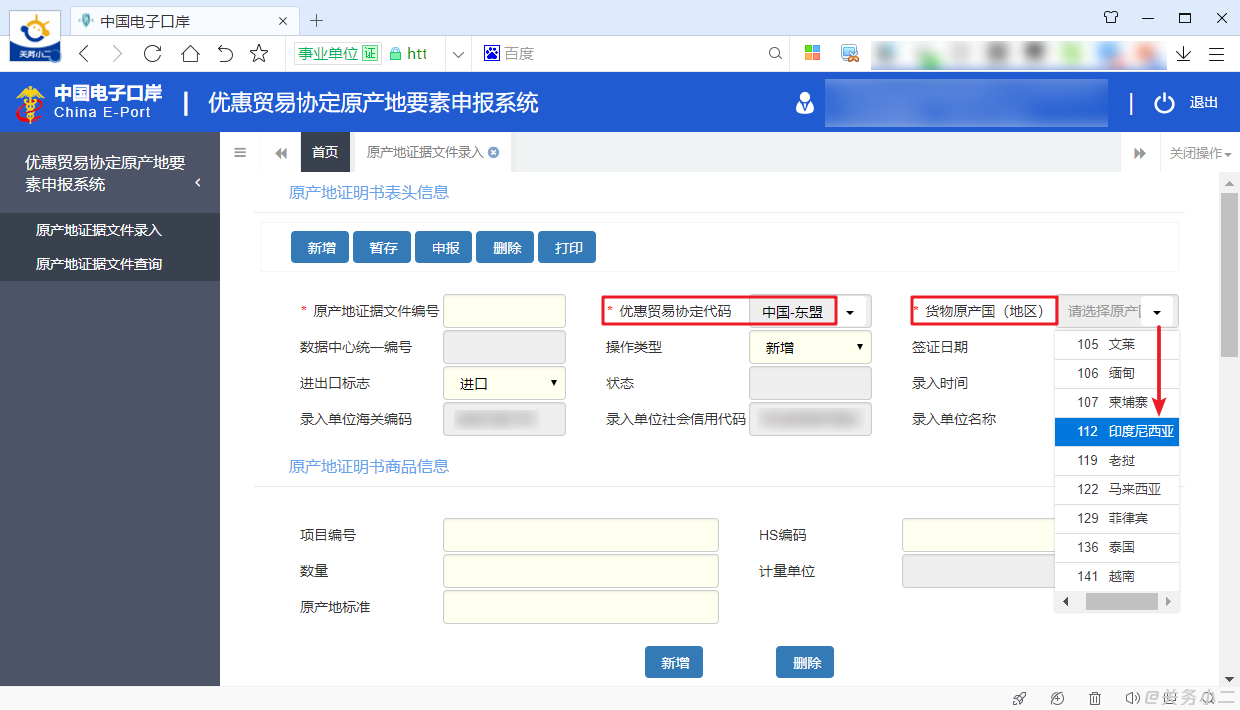
Task: Expand the address bar dropdown arrow
Action: [458, 54]
